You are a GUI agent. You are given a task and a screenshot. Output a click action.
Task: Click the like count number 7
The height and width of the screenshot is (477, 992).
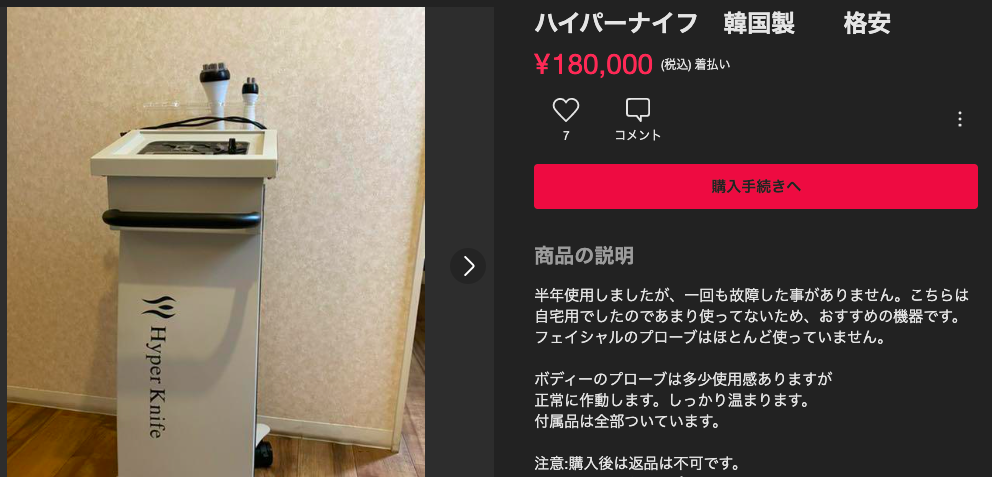(566, 135)
